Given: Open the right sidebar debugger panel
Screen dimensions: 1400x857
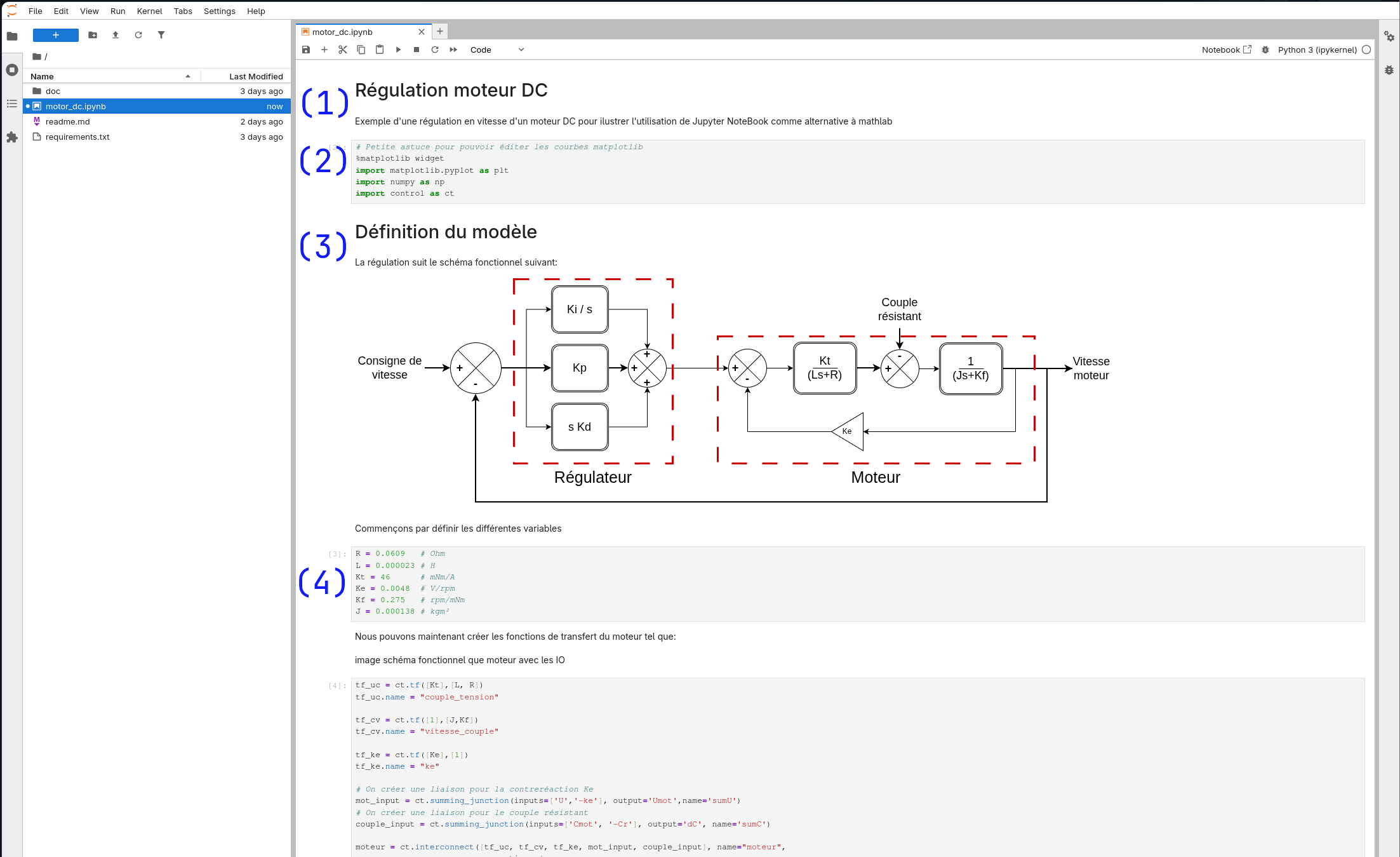Looking at the screenshot, I should [1389, 71].
